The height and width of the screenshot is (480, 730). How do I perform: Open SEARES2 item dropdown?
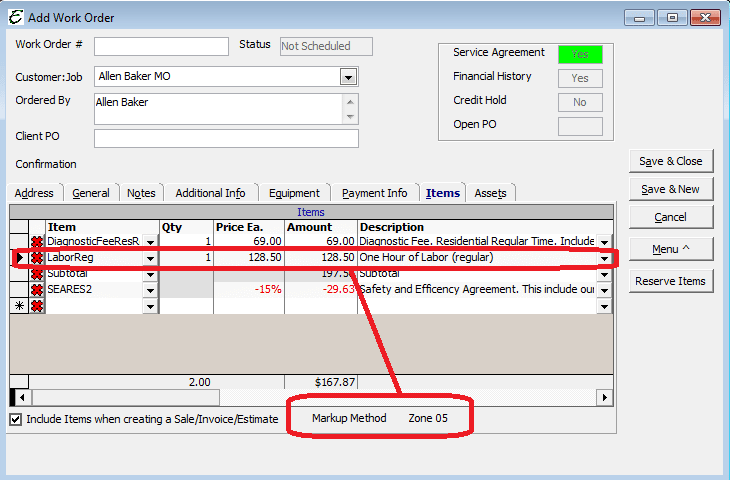pyautogui.click(x=150, y=291)
